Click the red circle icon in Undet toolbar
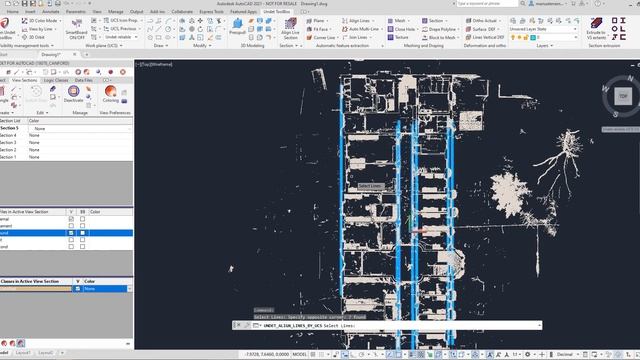This screenshot has height=360, width=640. click(x=110, y=72)
